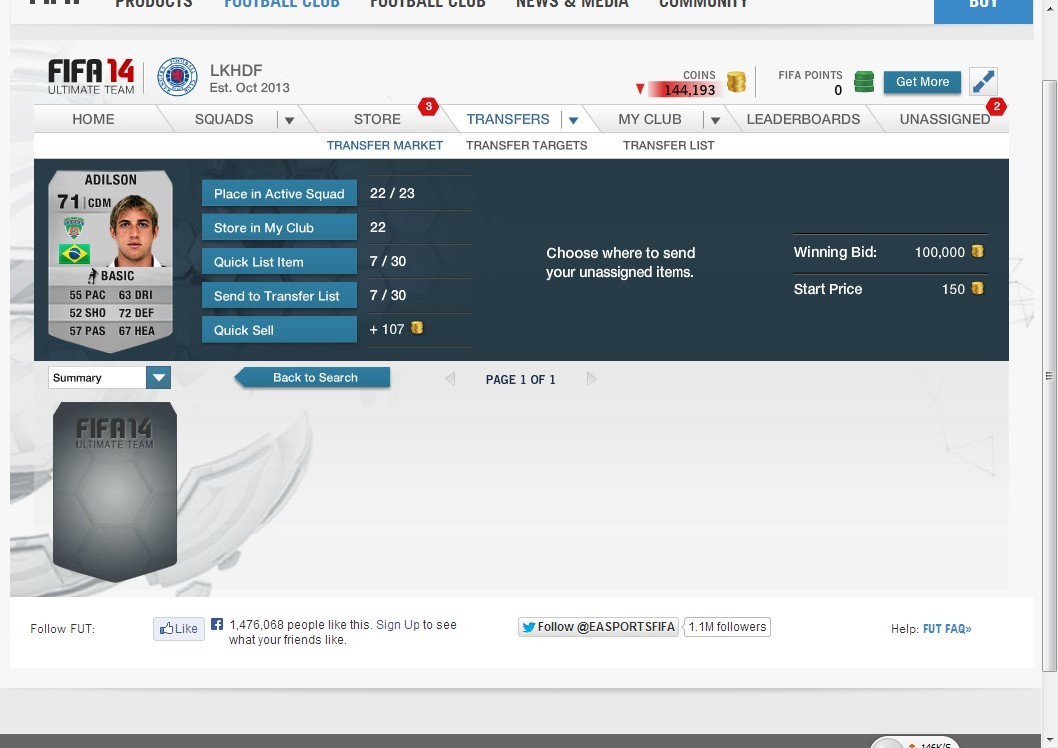The width and height of the screenshot is (1058, 748).
Task: Click the coin icon next to Quick Sell +107
Action: coord(417,328)
